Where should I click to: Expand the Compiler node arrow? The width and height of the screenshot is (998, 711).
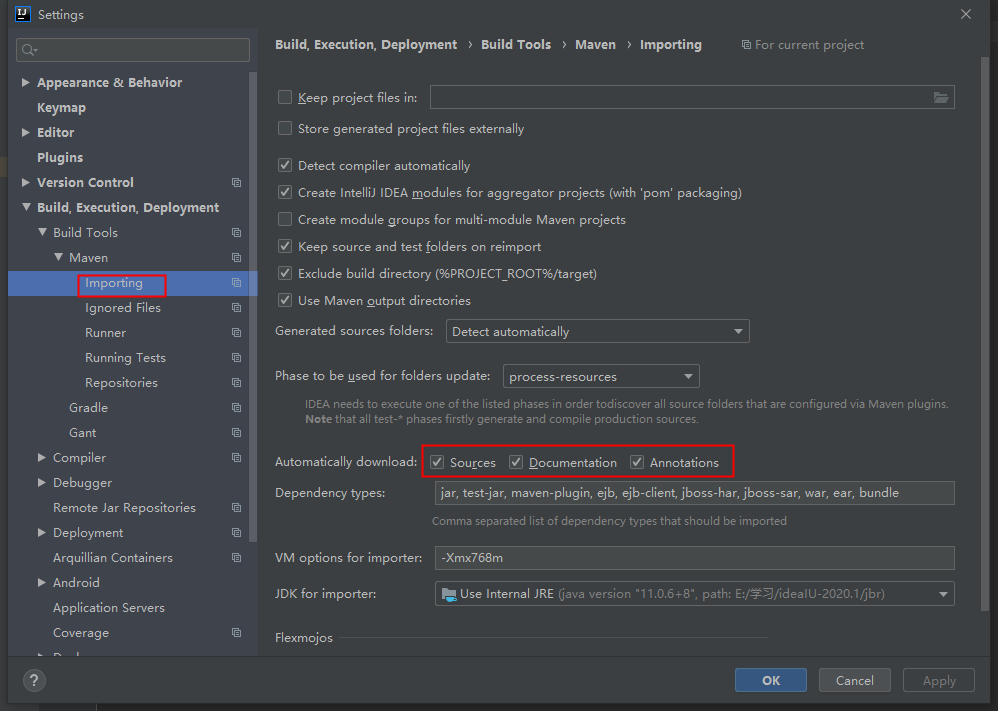[x=41, y=458]
